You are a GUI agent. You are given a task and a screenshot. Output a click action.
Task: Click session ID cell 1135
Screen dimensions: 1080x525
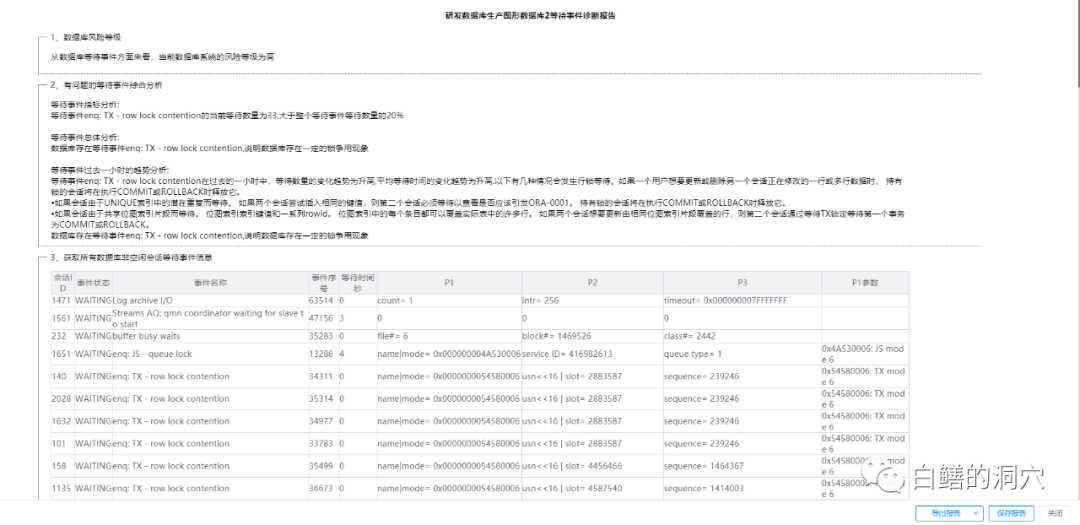coord(61,488)
